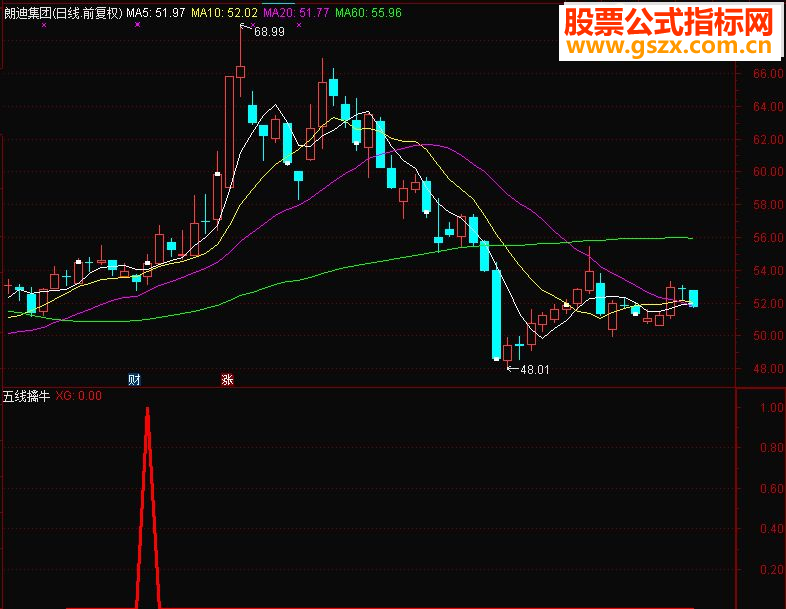
Task: Click the 52.00 price axis label
Action: click(x=768, y=303)
